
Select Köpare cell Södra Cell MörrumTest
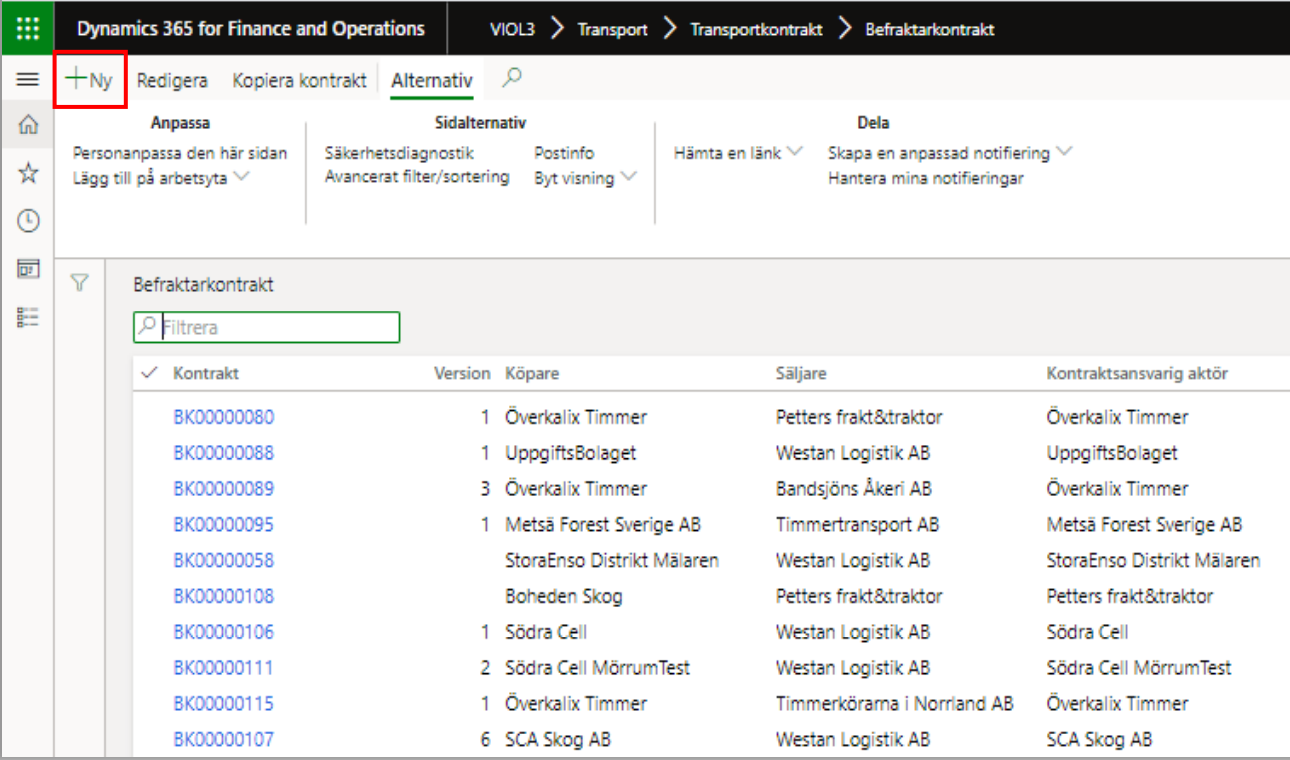598,668
